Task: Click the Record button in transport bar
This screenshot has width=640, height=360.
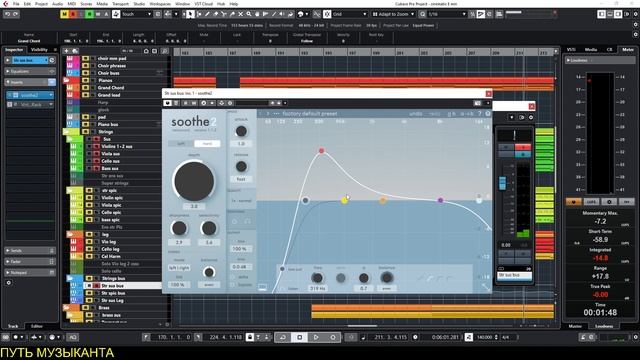Action: 333,337
